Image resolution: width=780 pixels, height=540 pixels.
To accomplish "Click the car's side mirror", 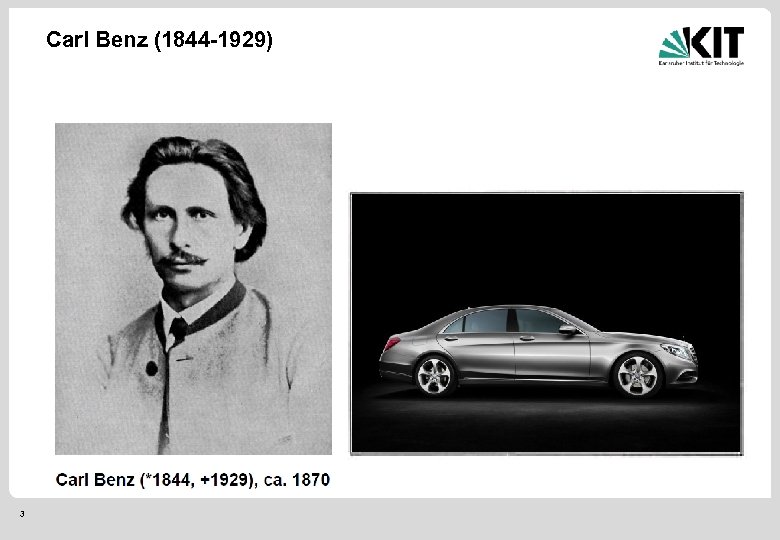I will pos(568,329).
